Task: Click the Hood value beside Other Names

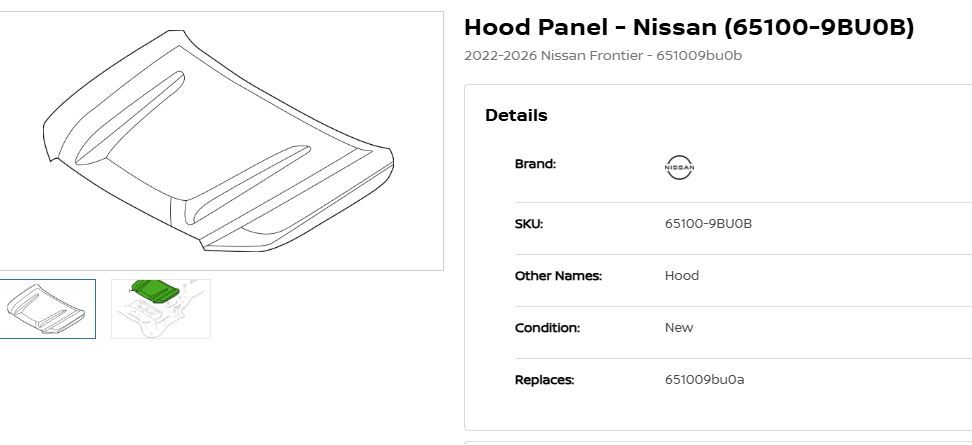Action: coord(682,276)
